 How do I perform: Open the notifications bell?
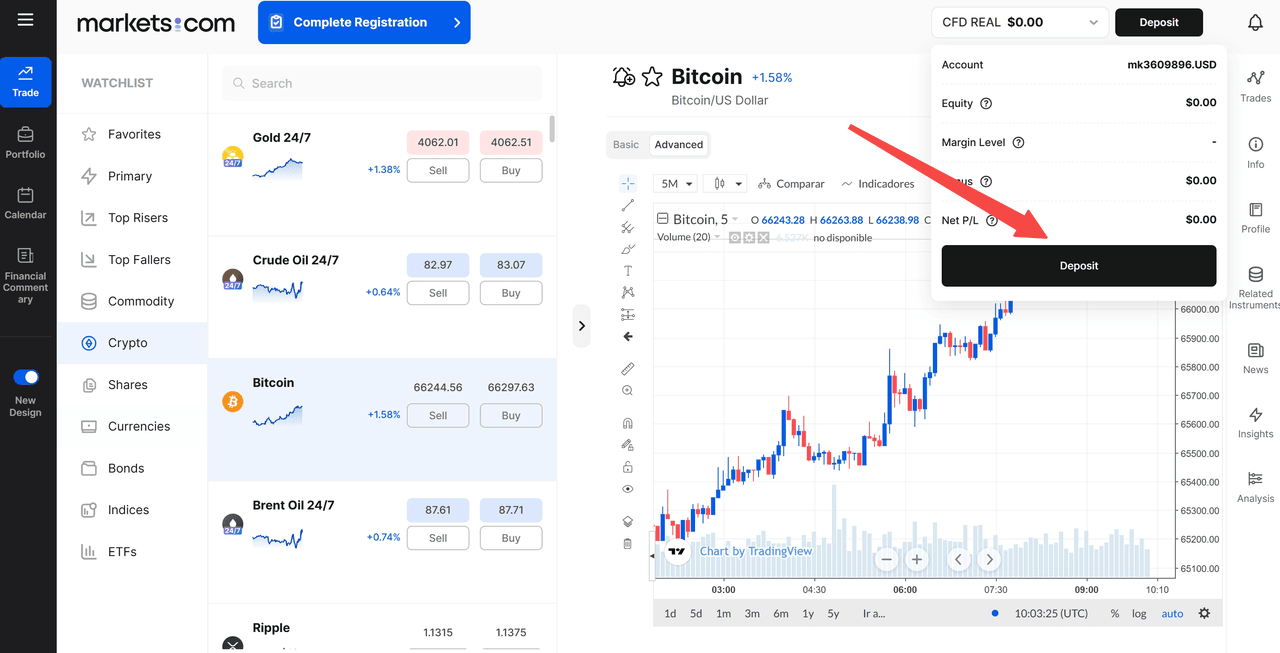click(1255, 22)
